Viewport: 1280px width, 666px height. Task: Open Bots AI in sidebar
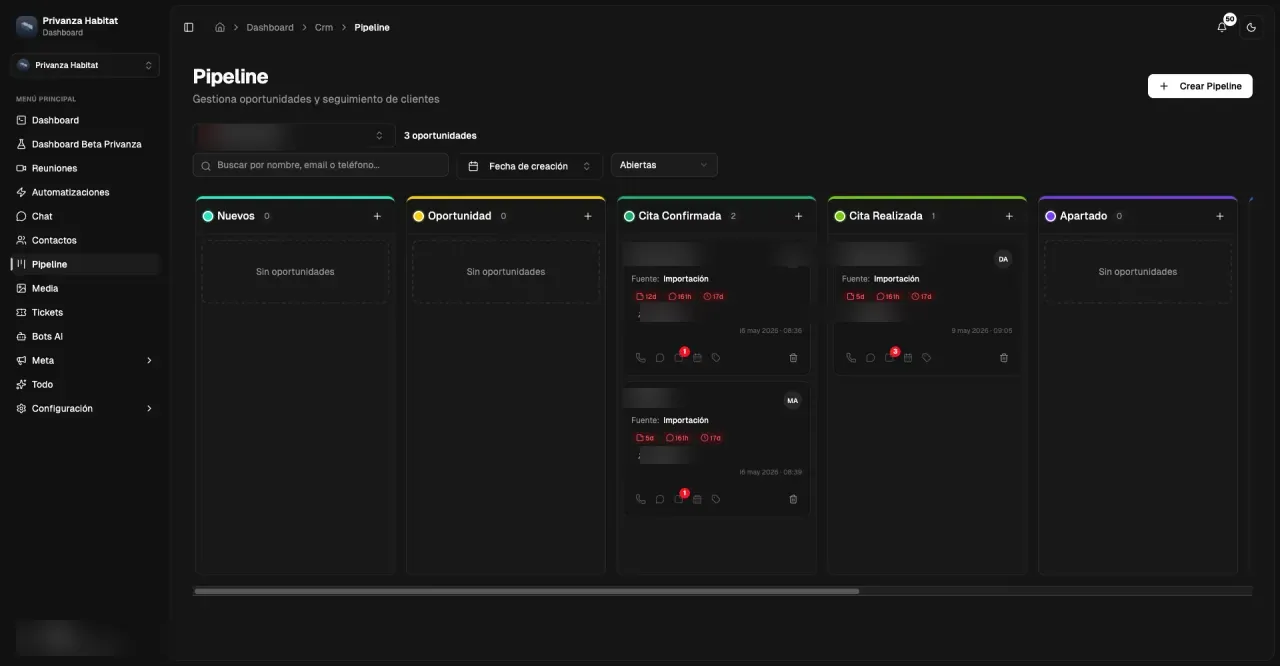[85, 336]
